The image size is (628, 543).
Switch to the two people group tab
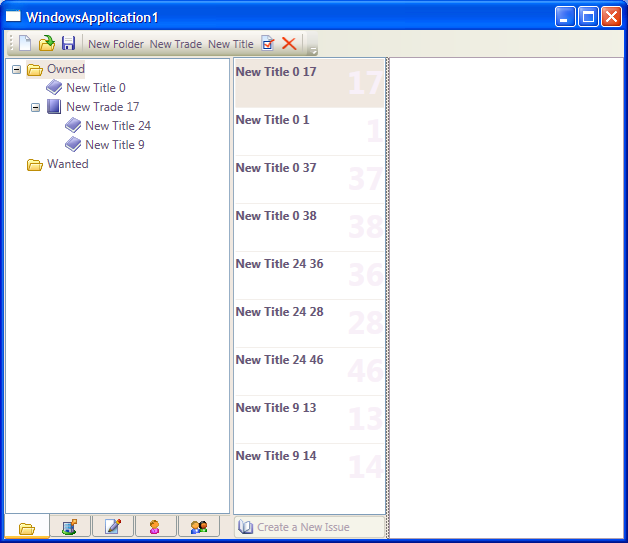(198, 527)
